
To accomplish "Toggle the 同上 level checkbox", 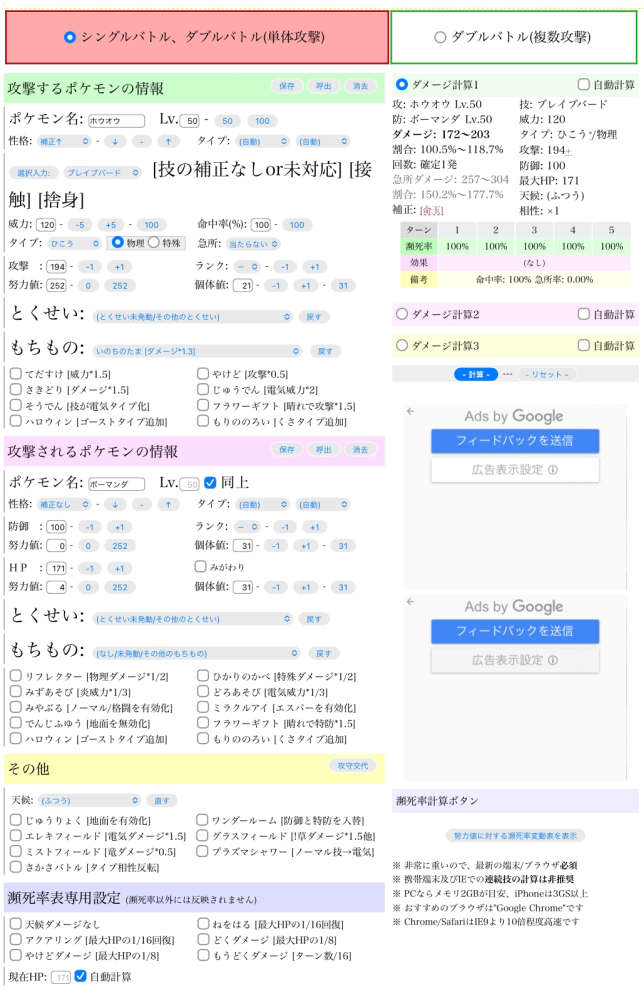I will [210, 483].
